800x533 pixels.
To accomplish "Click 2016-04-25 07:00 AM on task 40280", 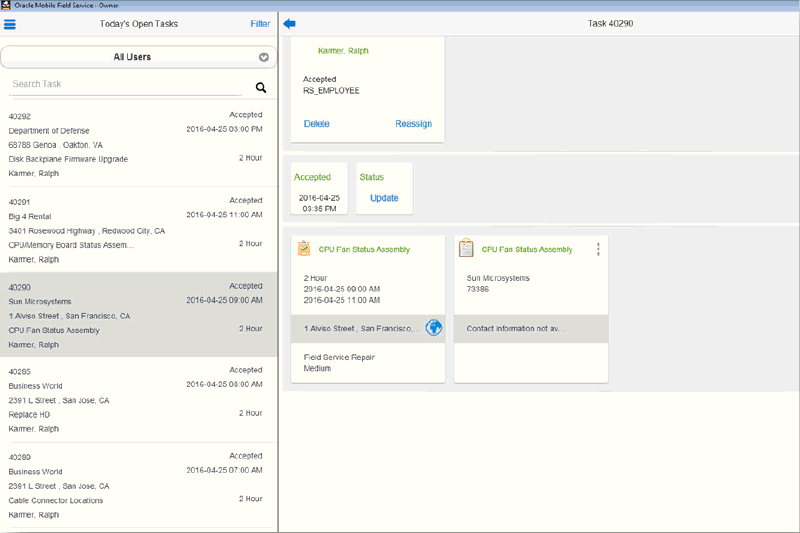I will pos(224,470).
